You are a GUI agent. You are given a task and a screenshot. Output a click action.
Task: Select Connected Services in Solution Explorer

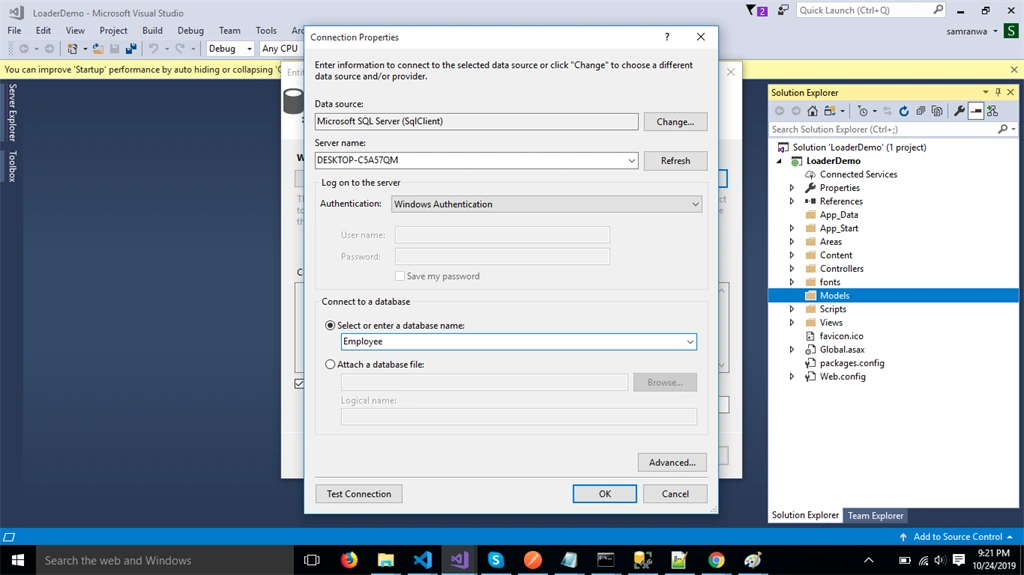[x=858, y=174]
